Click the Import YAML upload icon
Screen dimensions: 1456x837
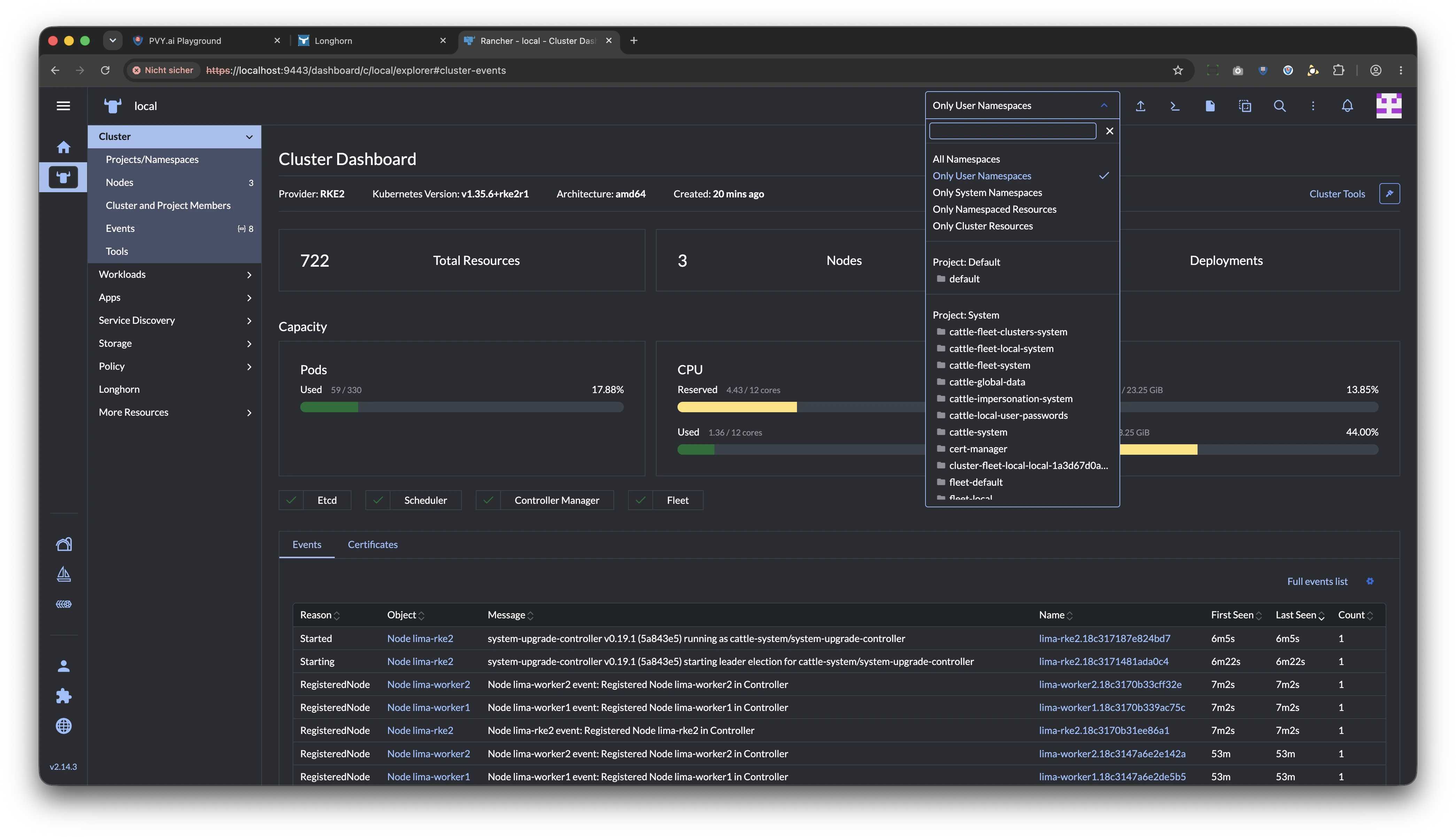pyautogui.click(x=1140, y=106)
